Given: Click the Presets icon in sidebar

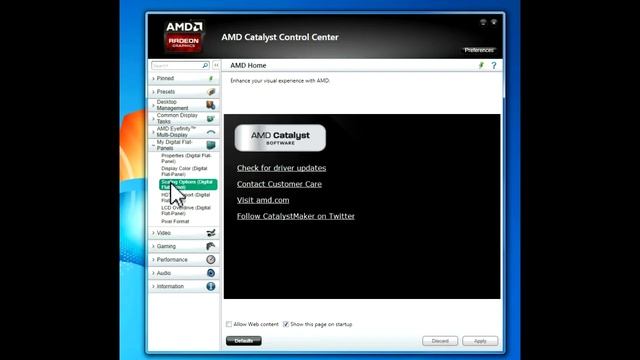Looking at the screenshot, I should click(x=211, y=92).
